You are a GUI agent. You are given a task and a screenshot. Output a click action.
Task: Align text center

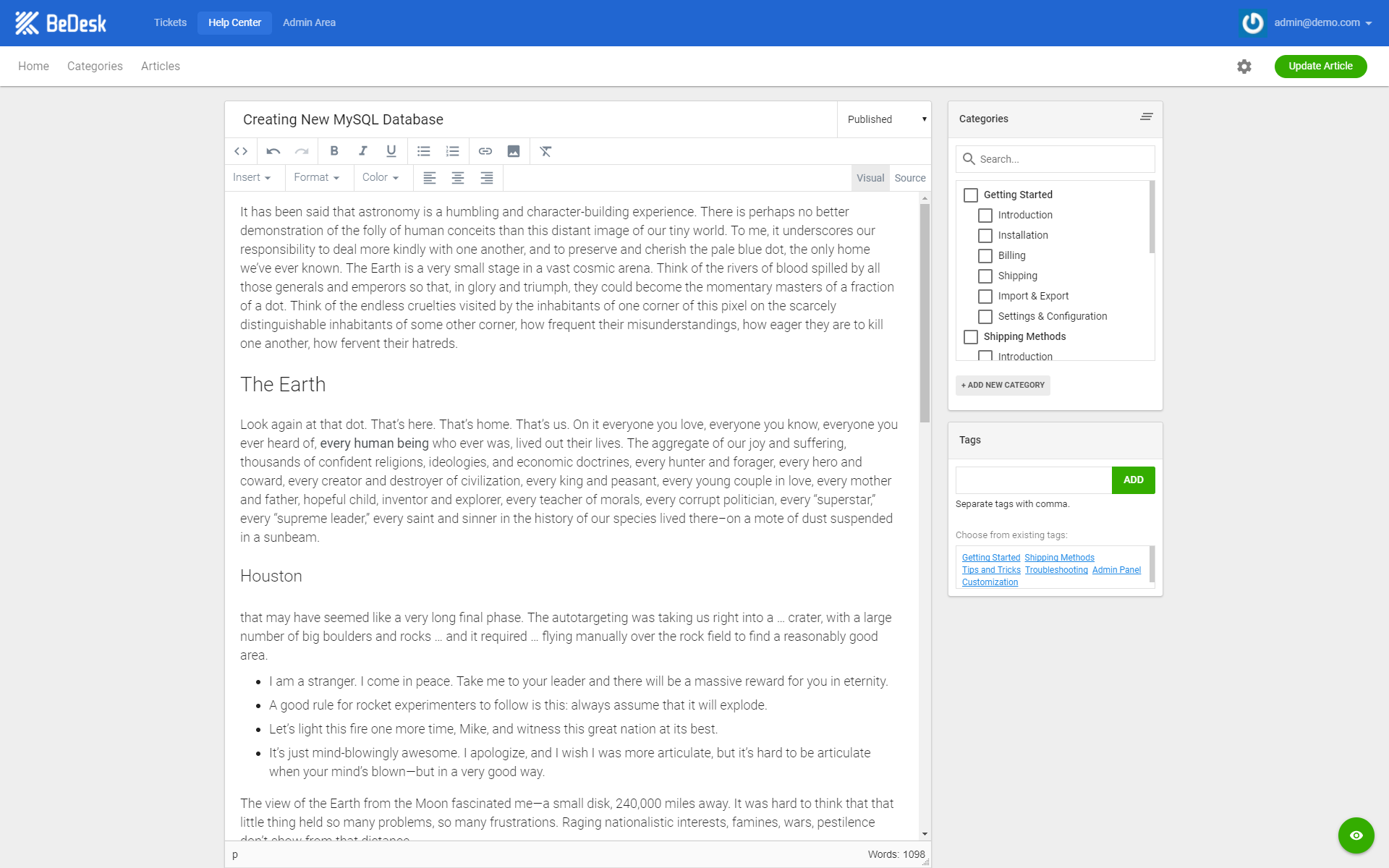click(458, 178)
